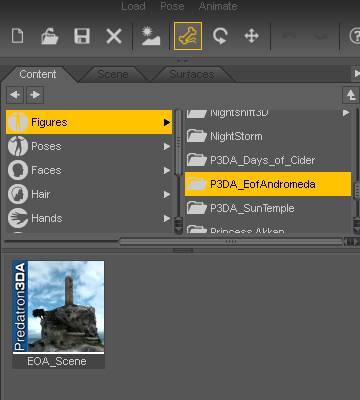Expand the Faces category arrow

pos(167,171)
